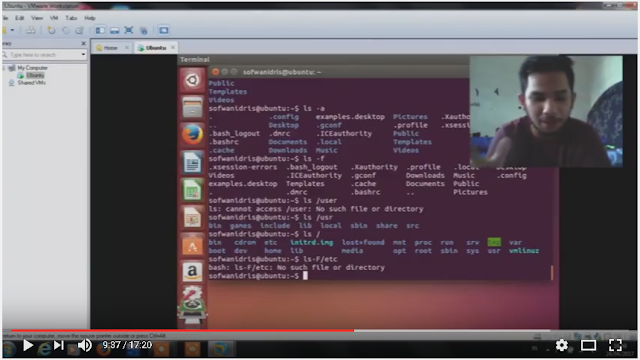Enter fullscreen video mode
This screenshot has height=360, width=640.
pyautogui.click(x=615, y=345)
